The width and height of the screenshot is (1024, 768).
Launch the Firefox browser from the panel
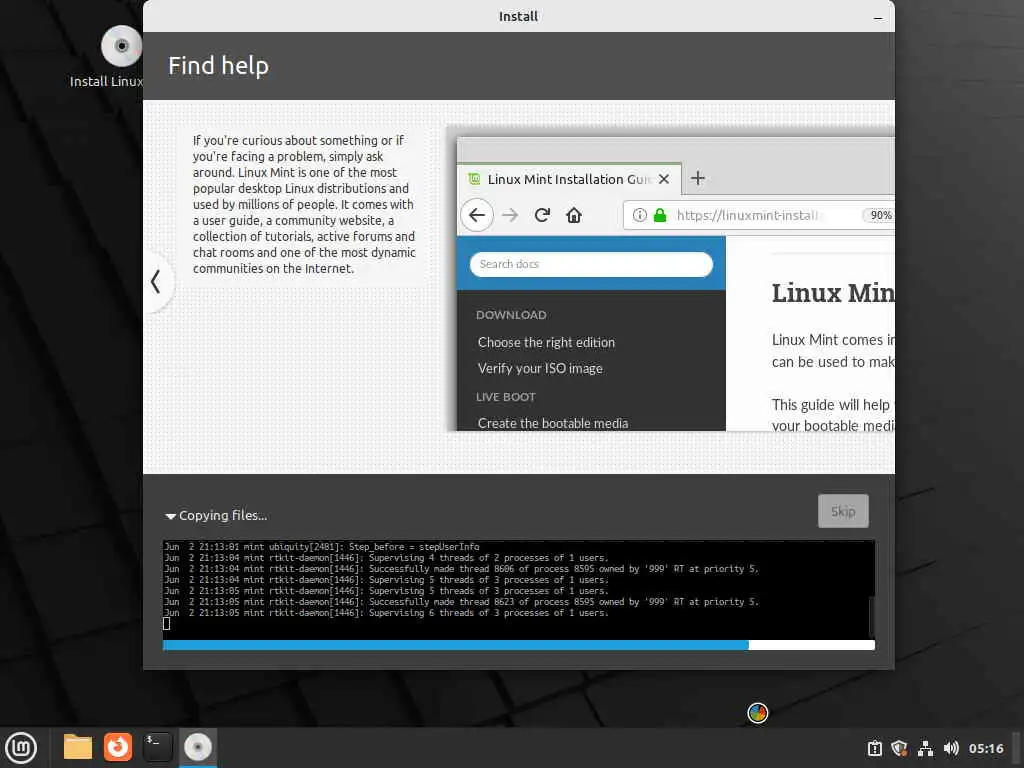[118, 747]
